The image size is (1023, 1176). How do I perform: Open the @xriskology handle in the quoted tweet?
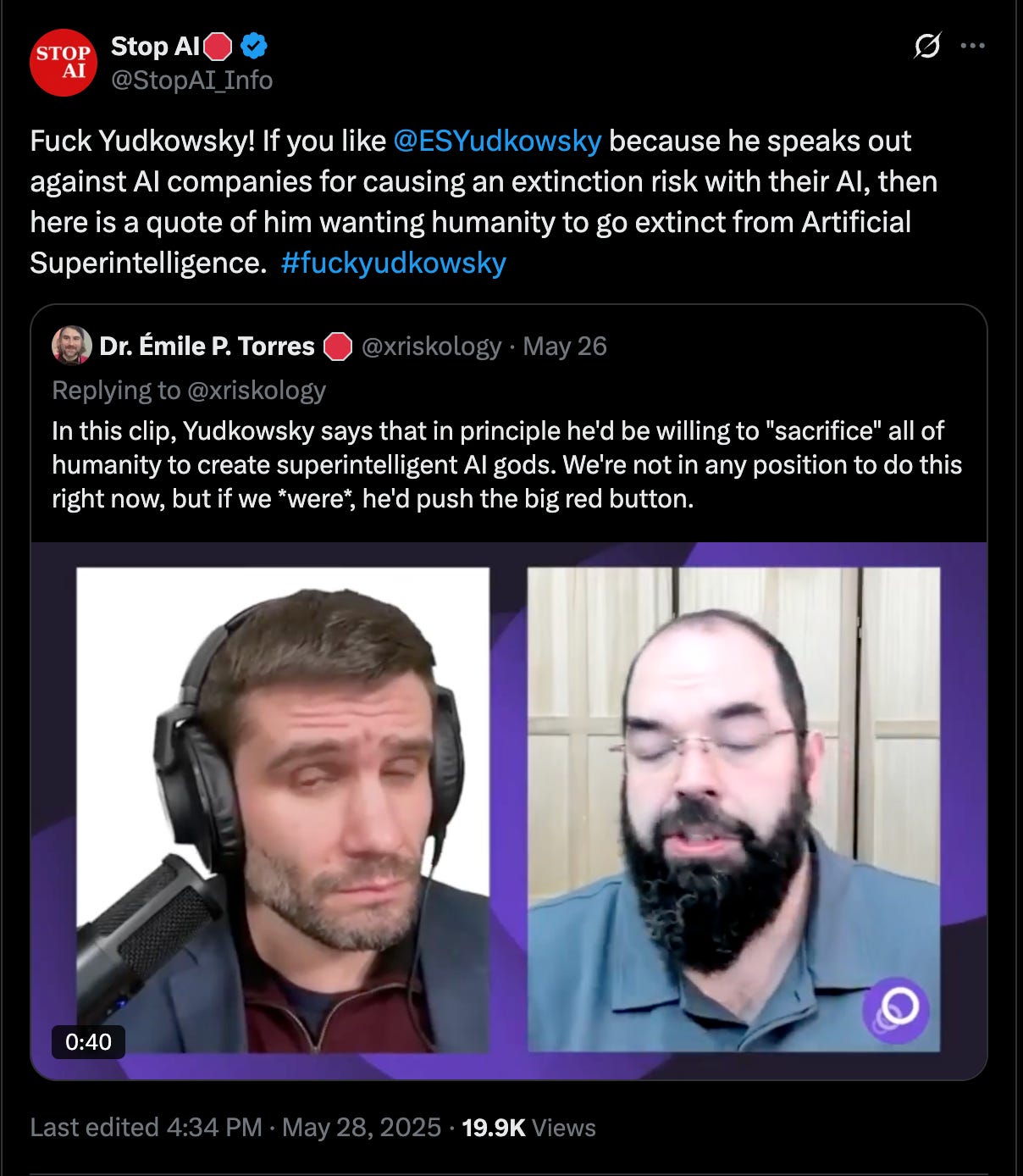[432, 347]
